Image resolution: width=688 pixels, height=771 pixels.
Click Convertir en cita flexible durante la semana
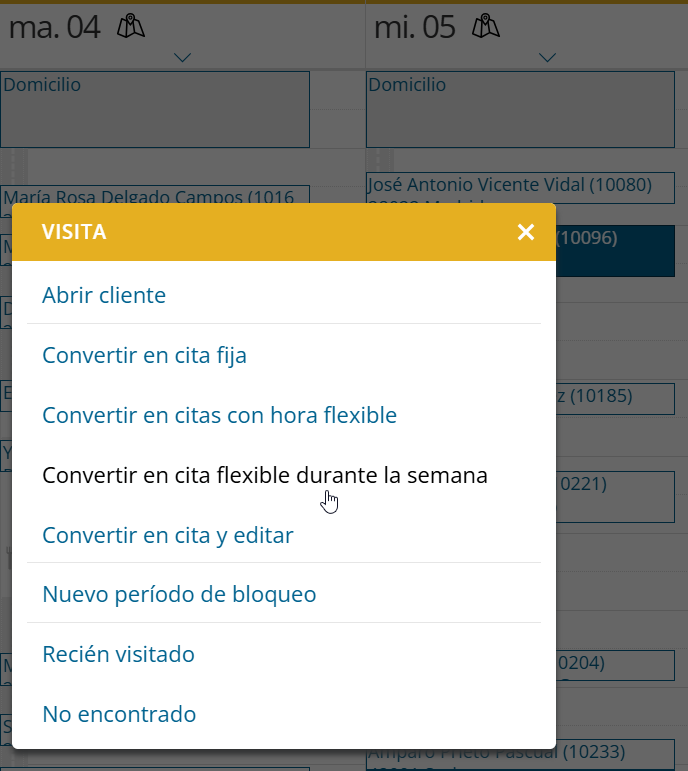tap(264, 475)
